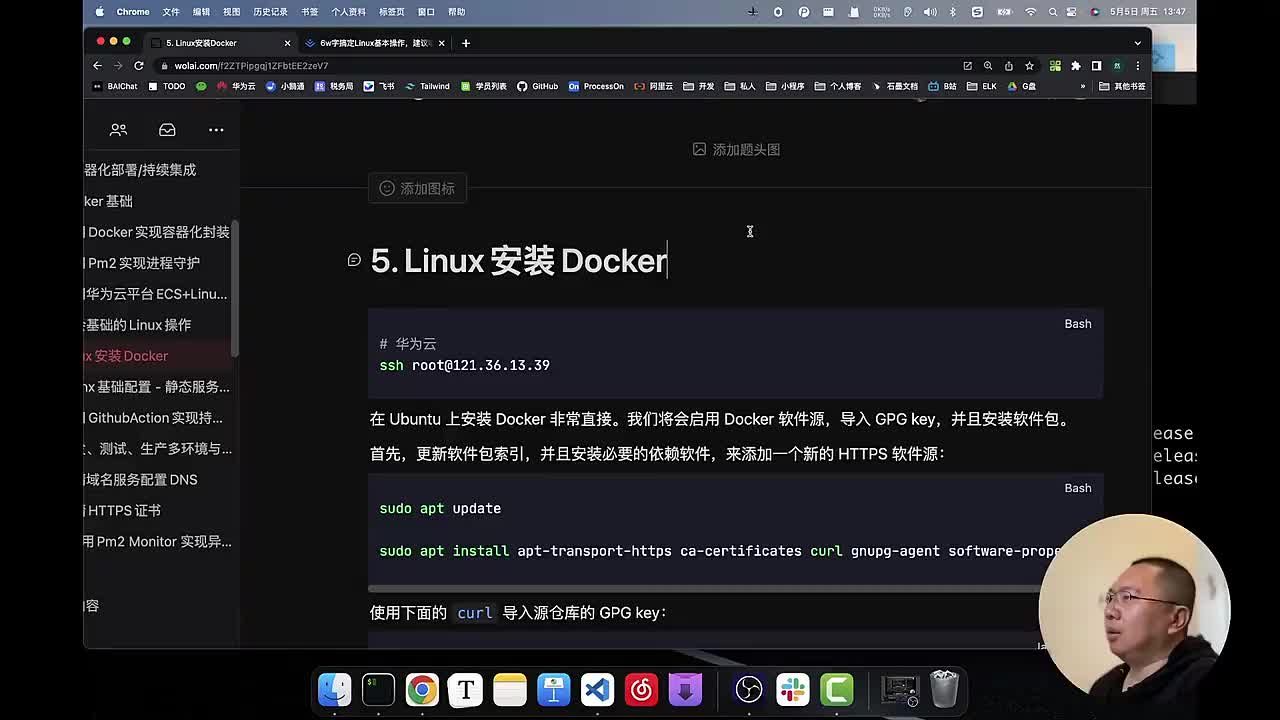1280x720 pixels.
Task: Open the Tailwind bookmark
Action: point(427,86)
